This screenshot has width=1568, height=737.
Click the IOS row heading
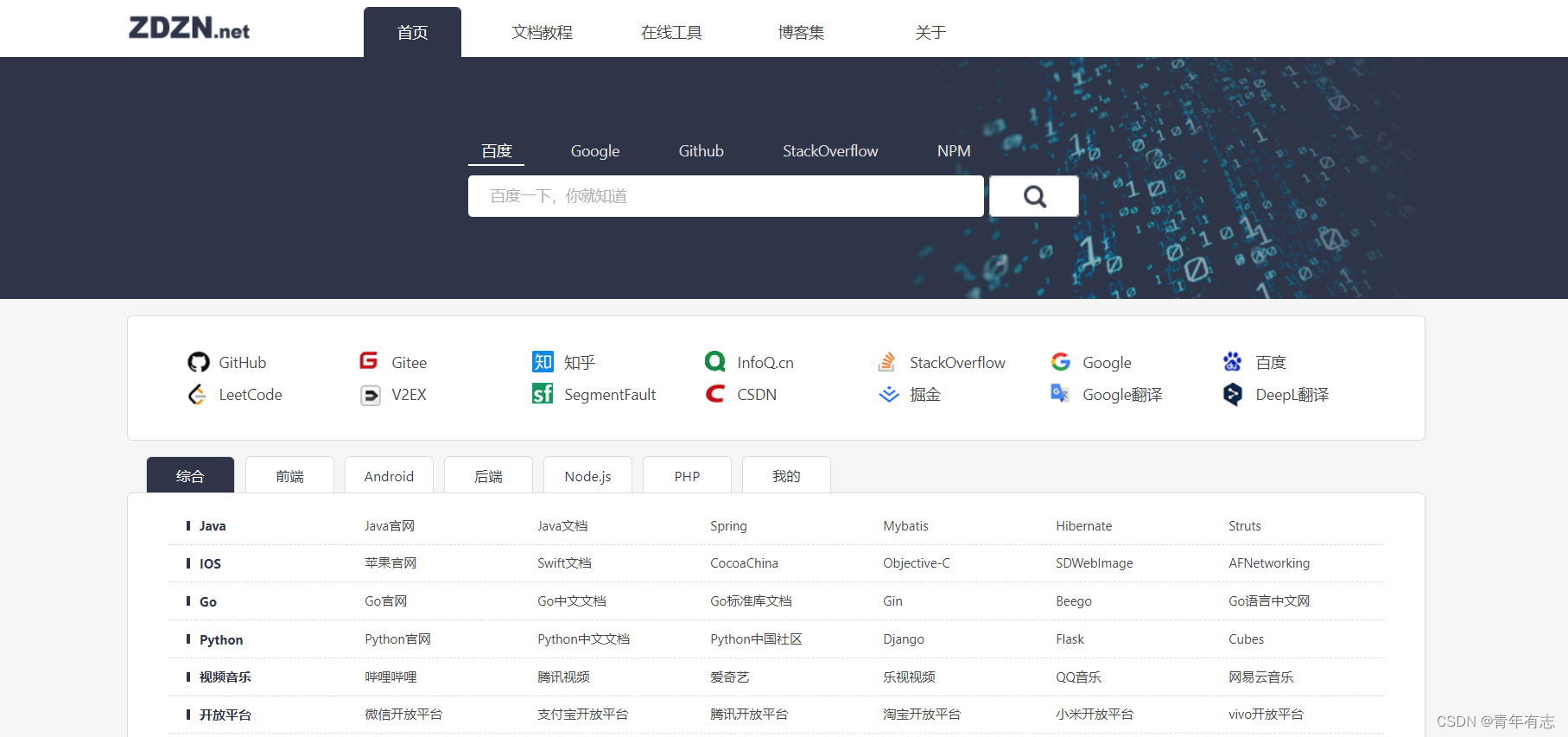[x=210, y=563]
